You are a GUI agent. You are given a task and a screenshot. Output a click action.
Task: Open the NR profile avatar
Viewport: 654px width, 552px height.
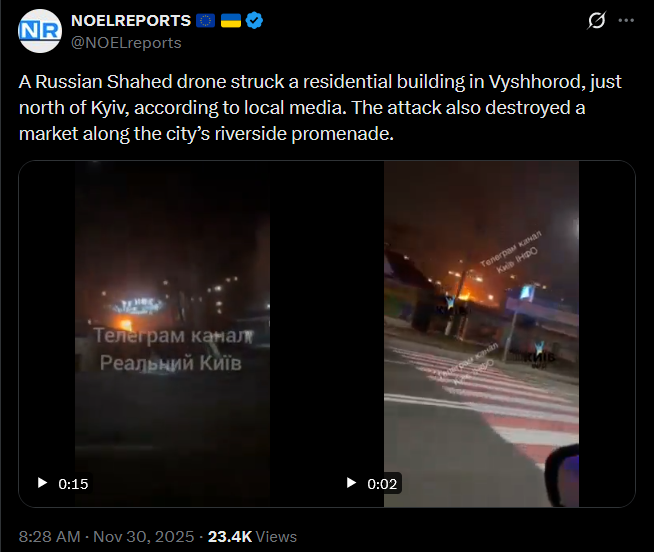(40, 31)
